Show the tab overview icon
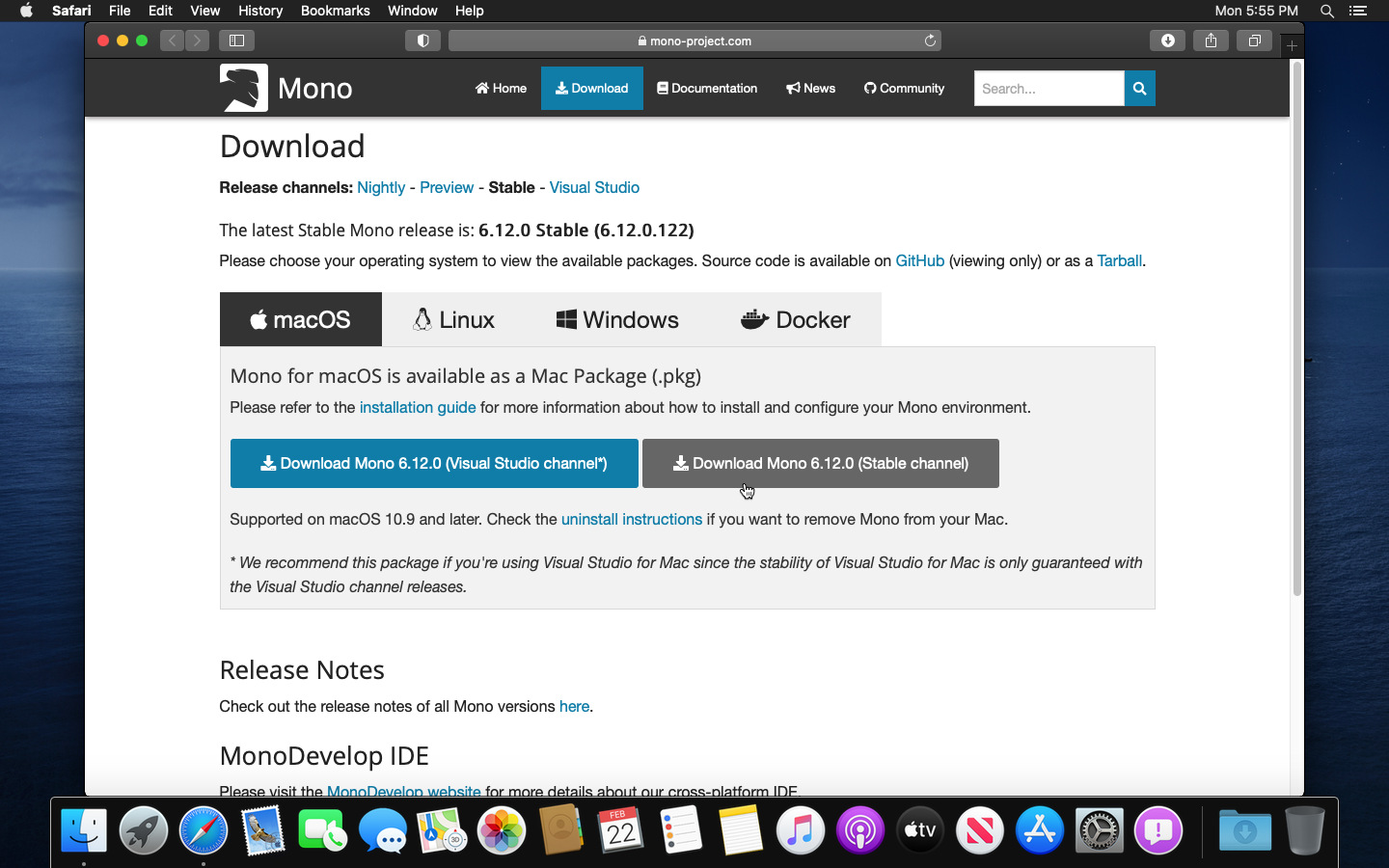The image size is (1389, 868). (1254, 41)
